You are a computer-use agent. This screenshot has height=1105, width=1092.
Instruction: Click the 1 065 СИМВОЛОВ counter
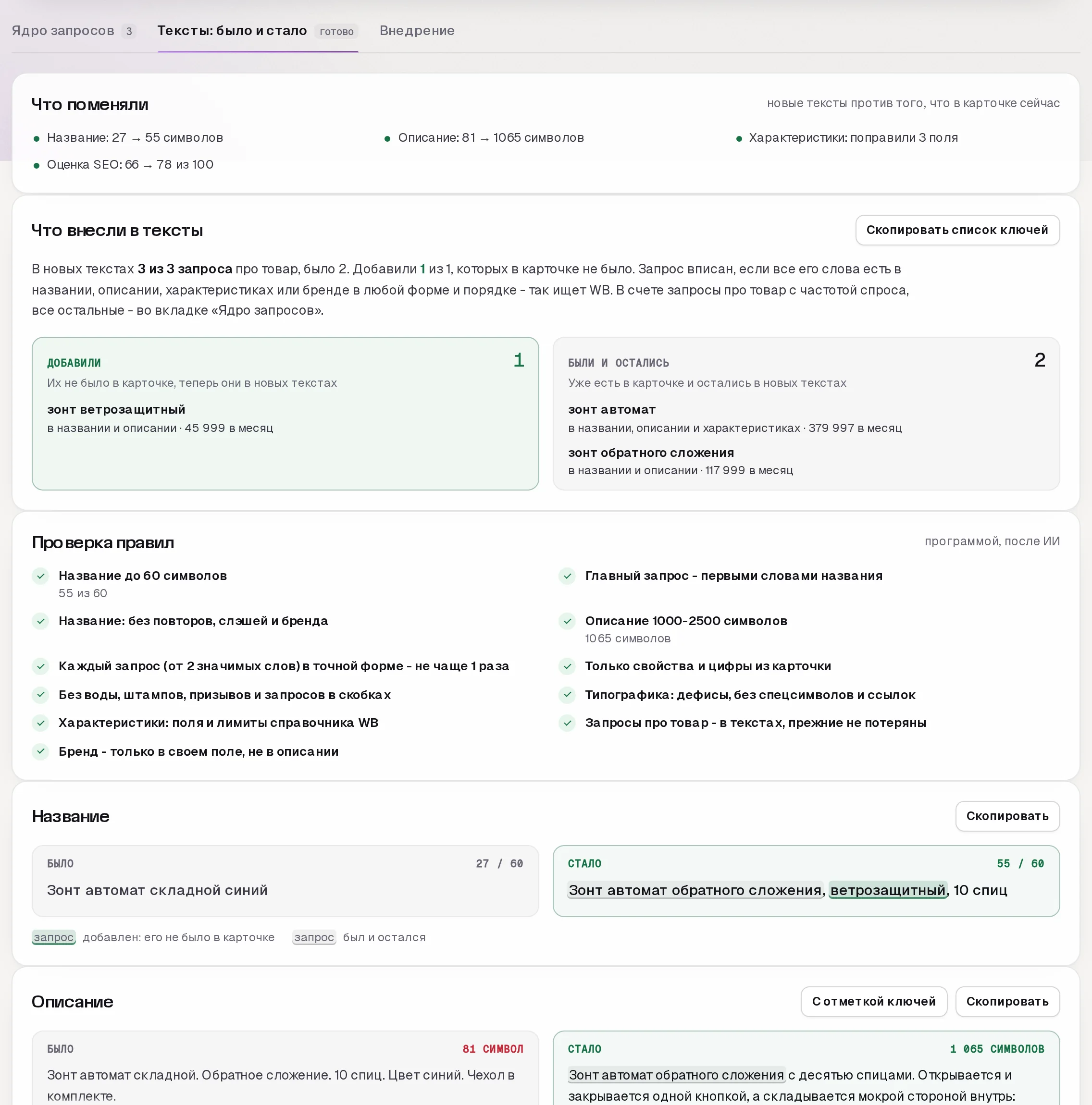(x=997, y=1049)
